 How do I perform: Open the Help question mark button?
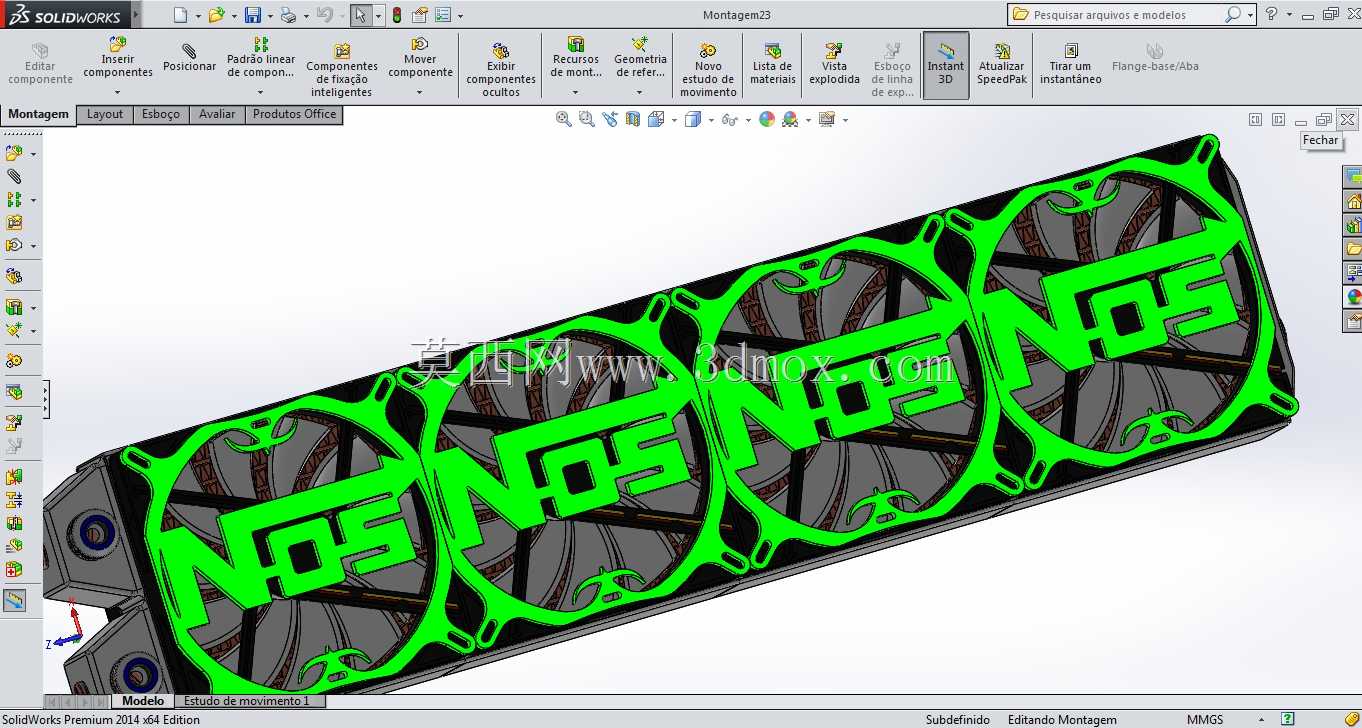click(1271, 14)
